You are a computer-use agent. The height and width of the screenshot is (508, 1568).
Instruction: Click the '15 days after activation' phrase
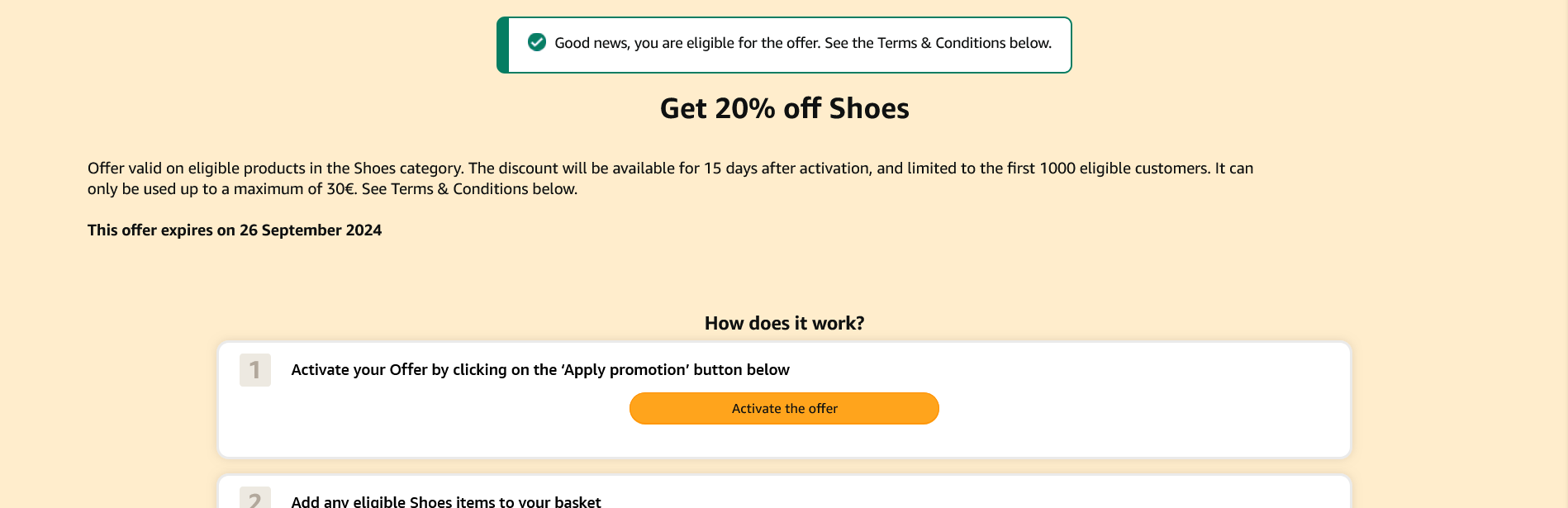click(786, 169)
